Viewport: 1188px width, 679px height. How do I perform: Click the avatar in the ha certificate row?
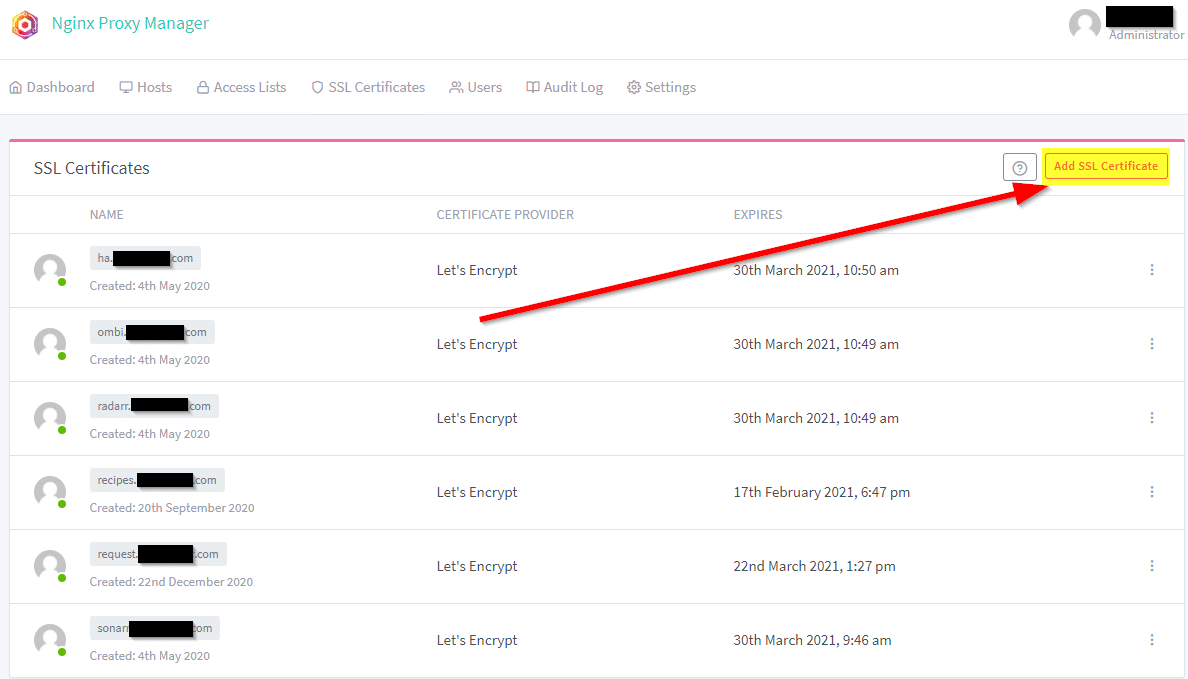pyautogui.click(x=50, y=270)
